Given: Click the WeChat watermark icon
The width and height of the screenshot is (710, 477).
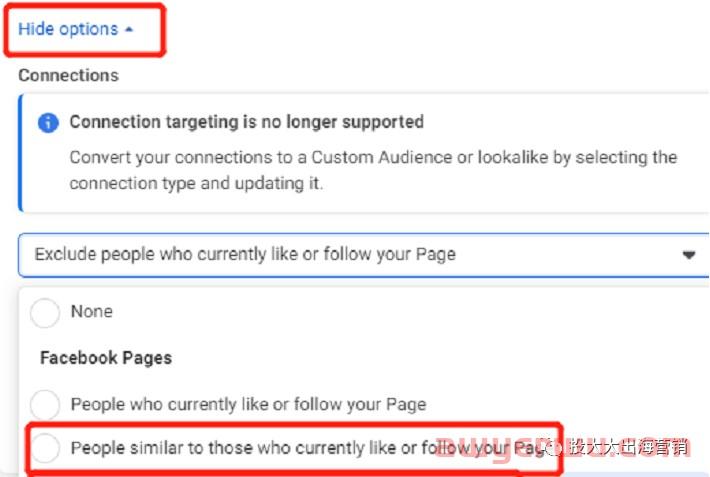Looking at the screenshot, I should coord(553,448).
